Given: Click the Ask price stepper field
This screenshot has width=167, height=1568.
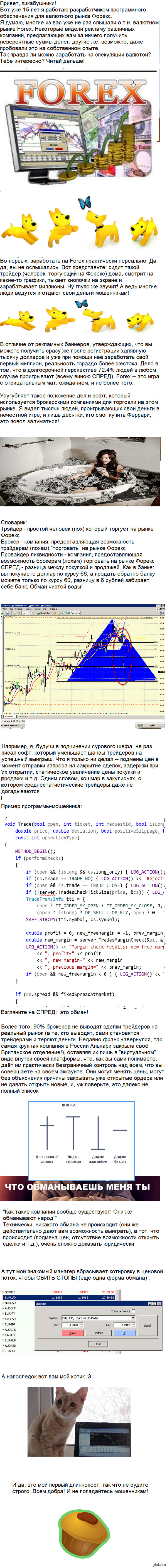Looking at the screenshot, I should tap(124, 1325).
